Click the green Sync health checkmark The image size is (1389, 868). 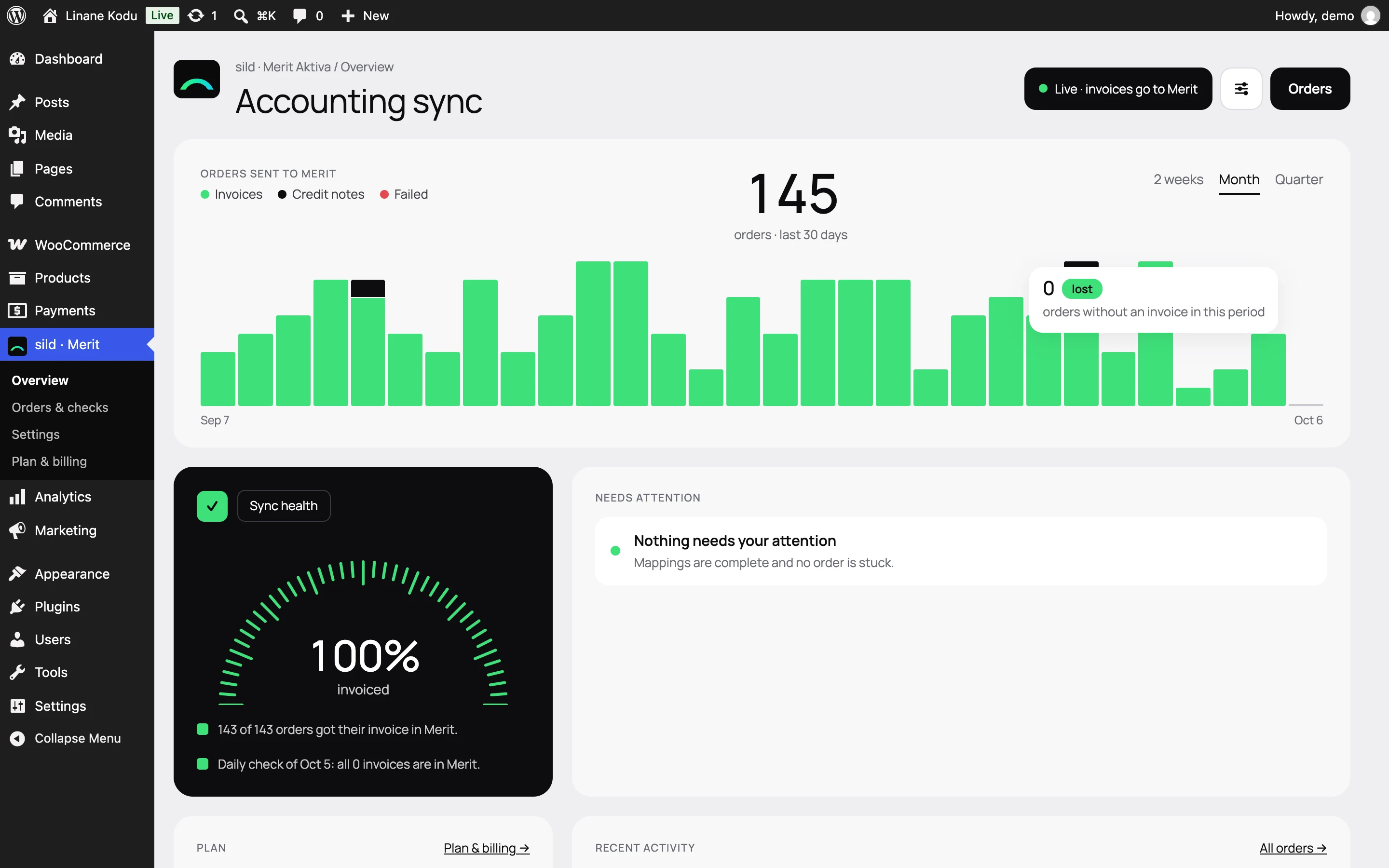click(212, 506)
